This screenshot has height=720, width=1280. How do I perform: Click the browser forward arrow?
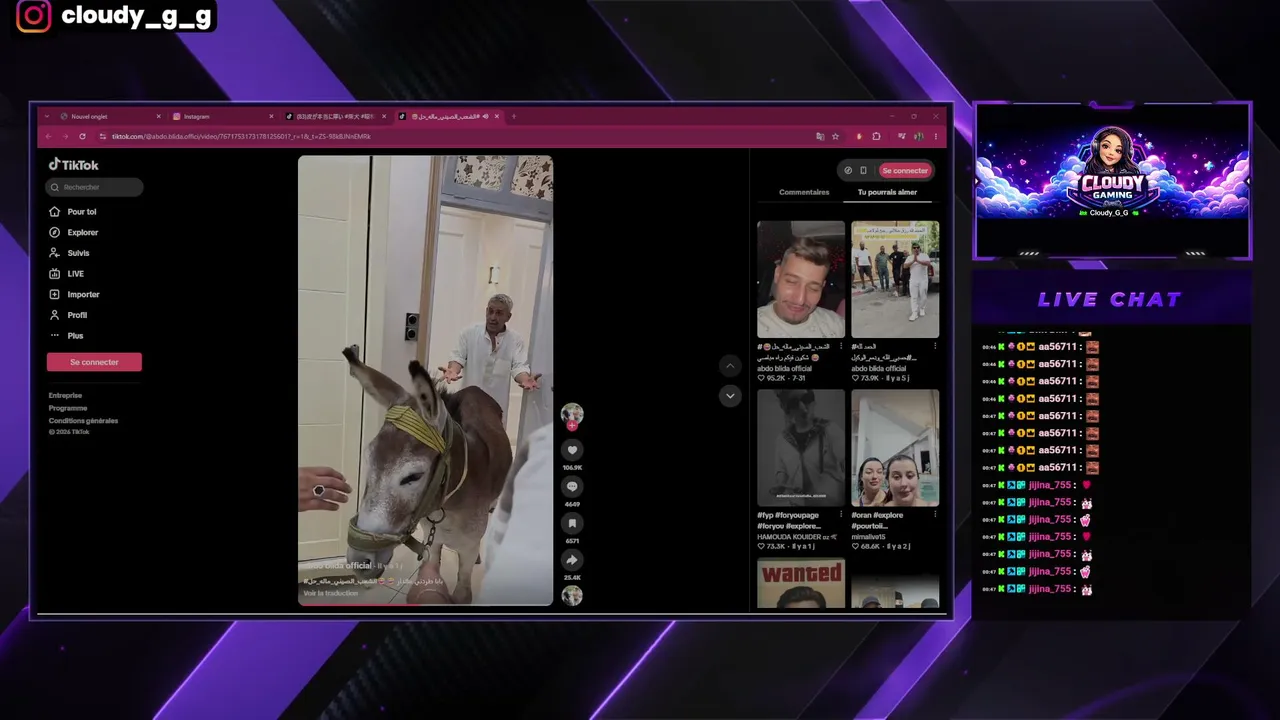(x=65, y=136)
